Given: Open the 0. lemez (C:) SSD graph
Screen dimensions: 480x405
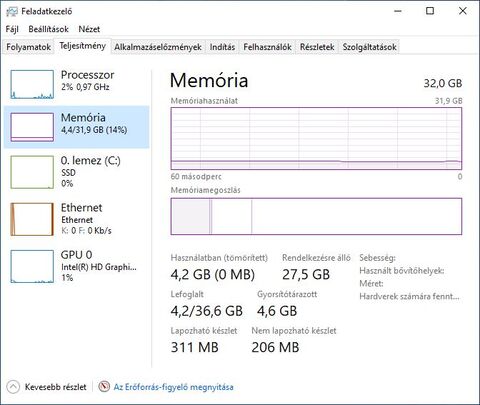Looking at the screenshot, I should 32,172.
